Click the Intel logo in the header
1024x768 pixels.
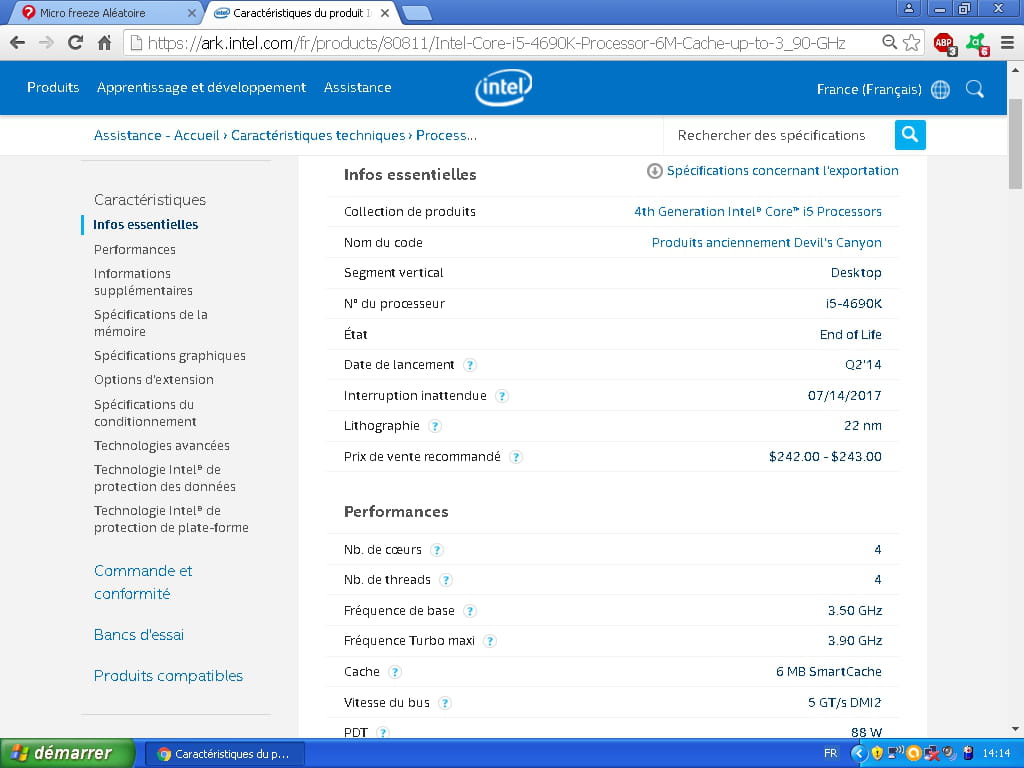[504, 88]
